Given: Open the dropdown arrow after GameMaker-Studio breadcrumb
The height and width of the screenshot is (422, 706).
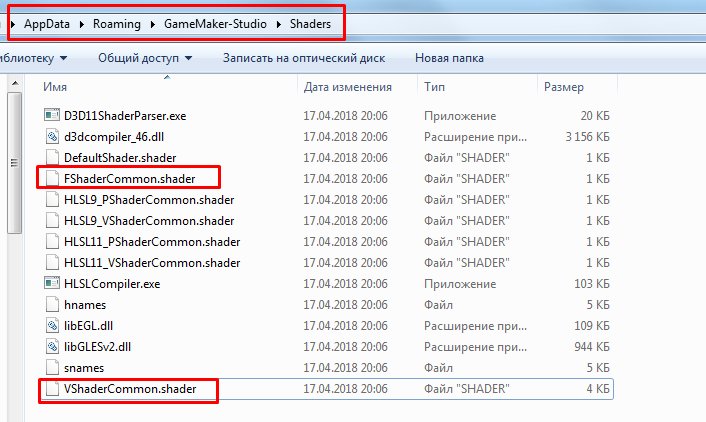Looking at the screenshot, I should click(278, 24).
